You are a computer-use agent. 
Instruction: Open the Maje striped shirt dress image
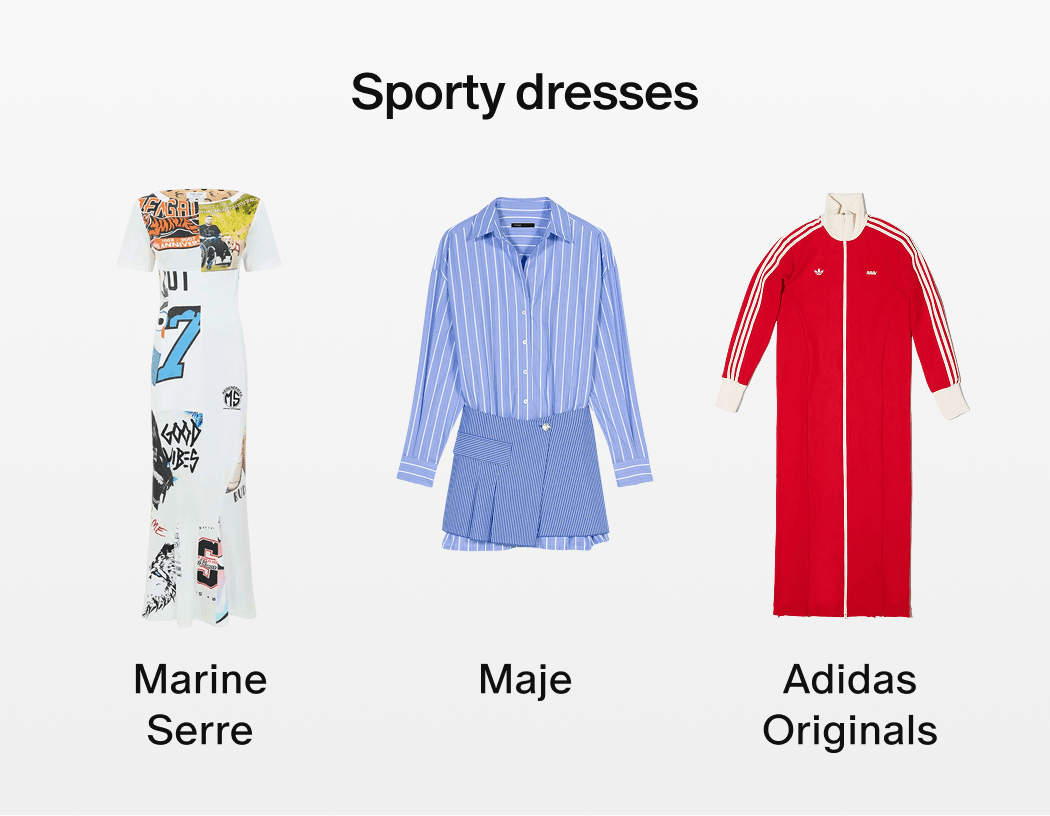click(524, 374)
